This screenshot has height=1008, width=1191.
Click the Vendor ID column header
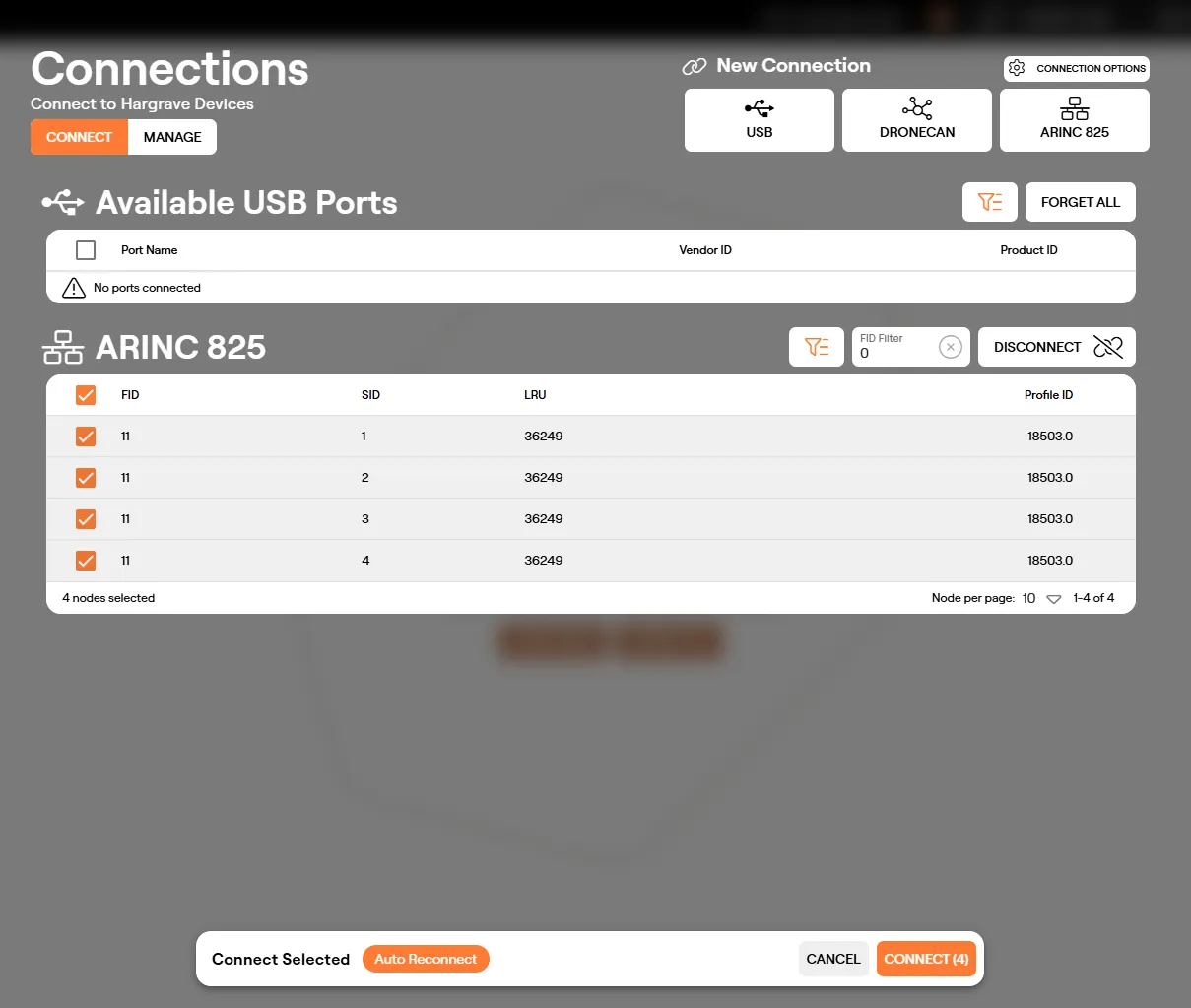tap(705, 250)
